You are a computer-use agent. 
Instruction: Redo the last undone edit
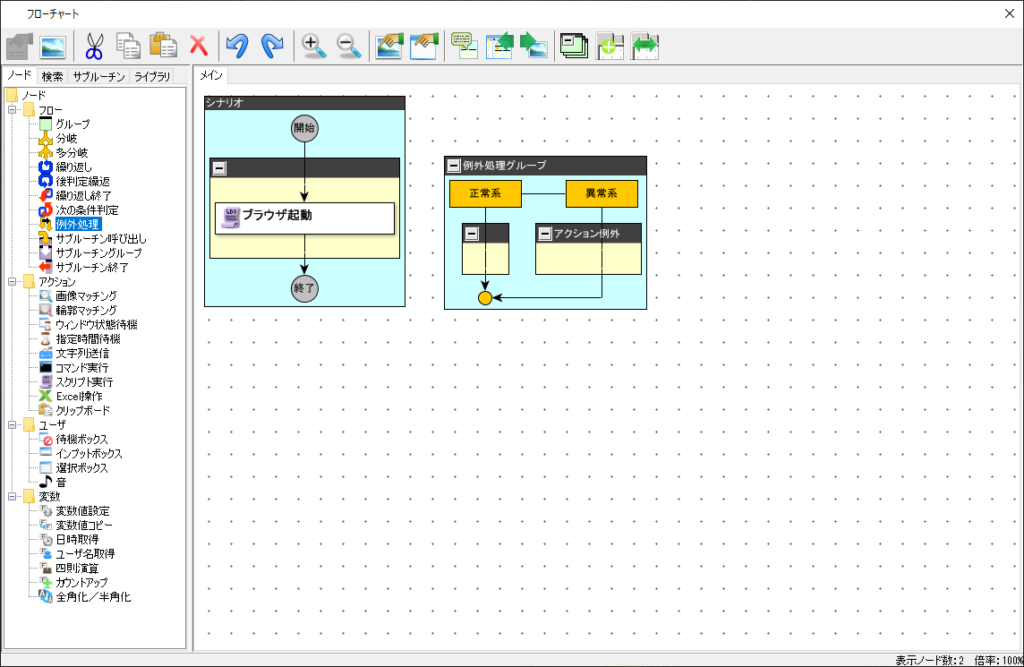point(272,46)
